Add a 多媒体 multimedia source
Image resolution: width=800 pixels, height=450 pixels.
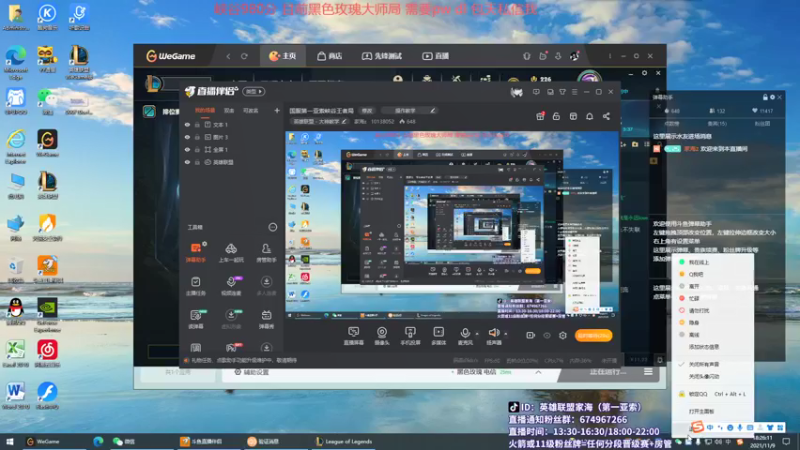[x=438, y=336]
